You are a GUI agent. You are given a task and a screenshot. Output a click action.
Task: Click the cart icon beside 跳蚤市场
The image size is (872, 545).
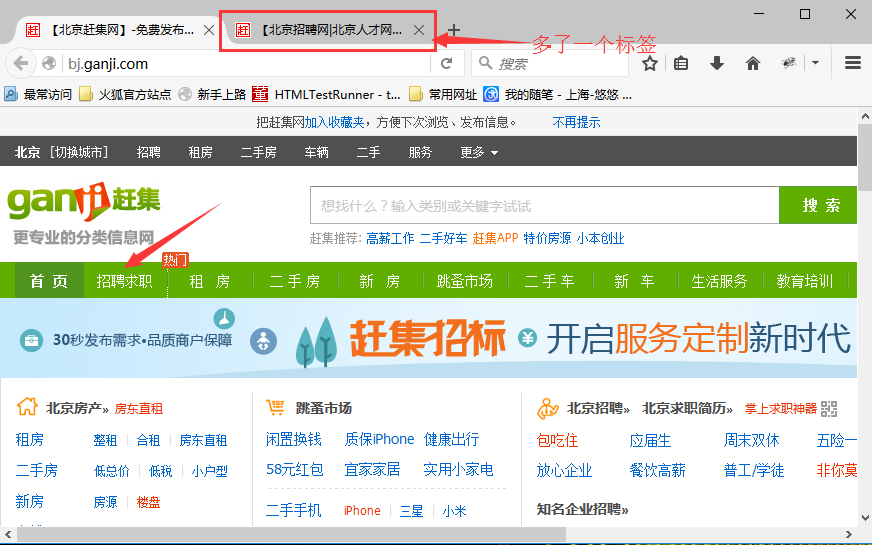(x=275, y=407)
